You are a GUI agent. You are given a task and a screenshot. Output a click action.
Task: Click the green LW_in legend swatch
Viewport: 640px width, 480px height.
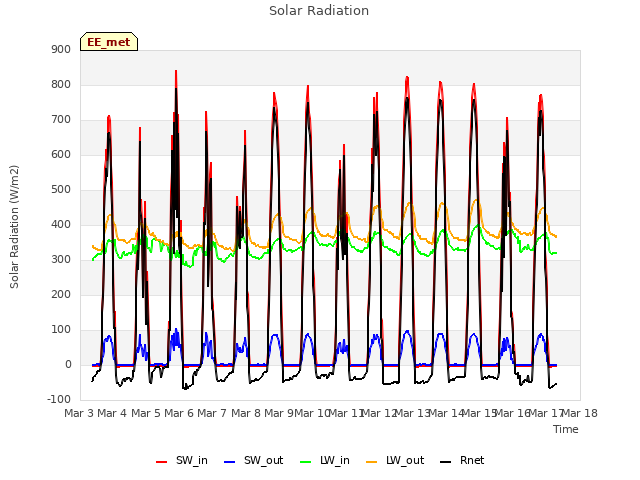(306, 462)
